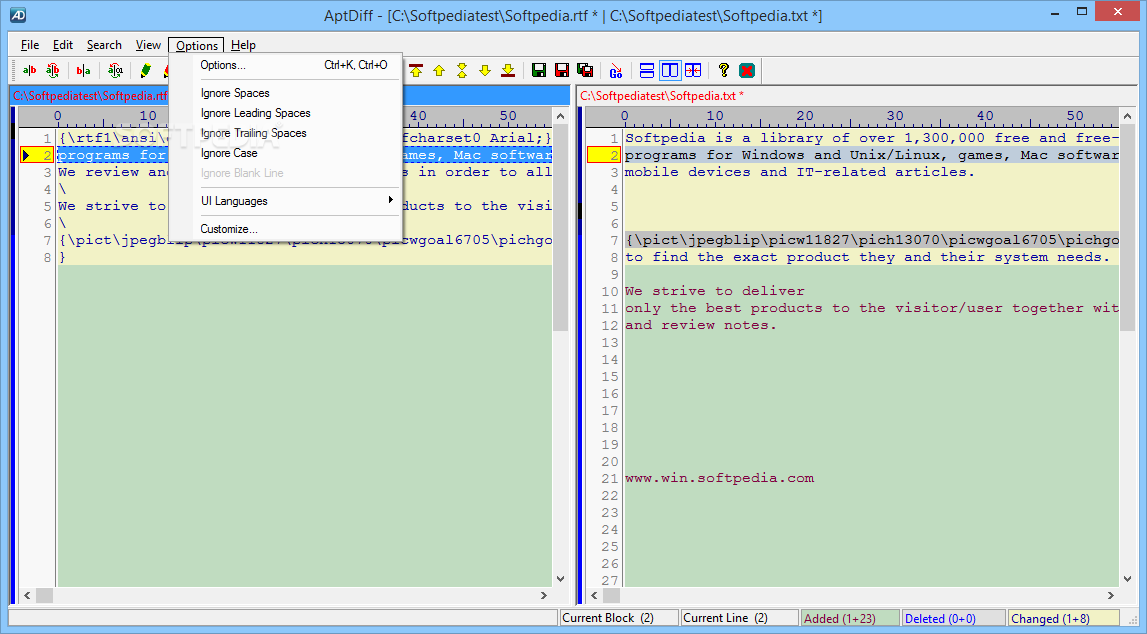Viewport: 1147px width, 634px height.
Task: Open the View menu
Action: pos(148,45)
